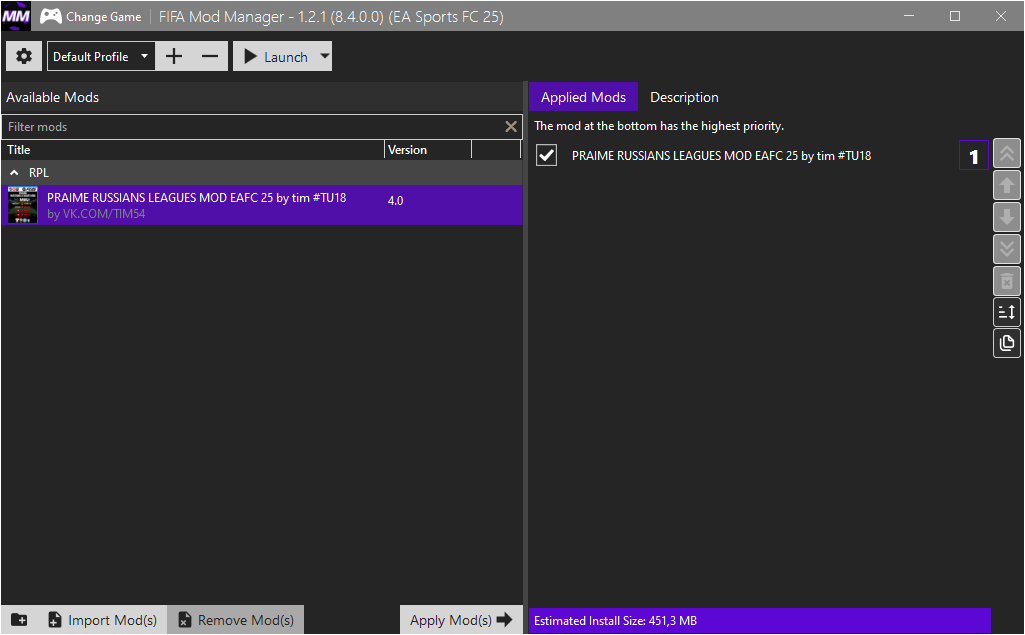The height and width of the screenshot is (635, 1025).
Task: Click the Import Mod(s) button
Action: [x=103, y=619]
